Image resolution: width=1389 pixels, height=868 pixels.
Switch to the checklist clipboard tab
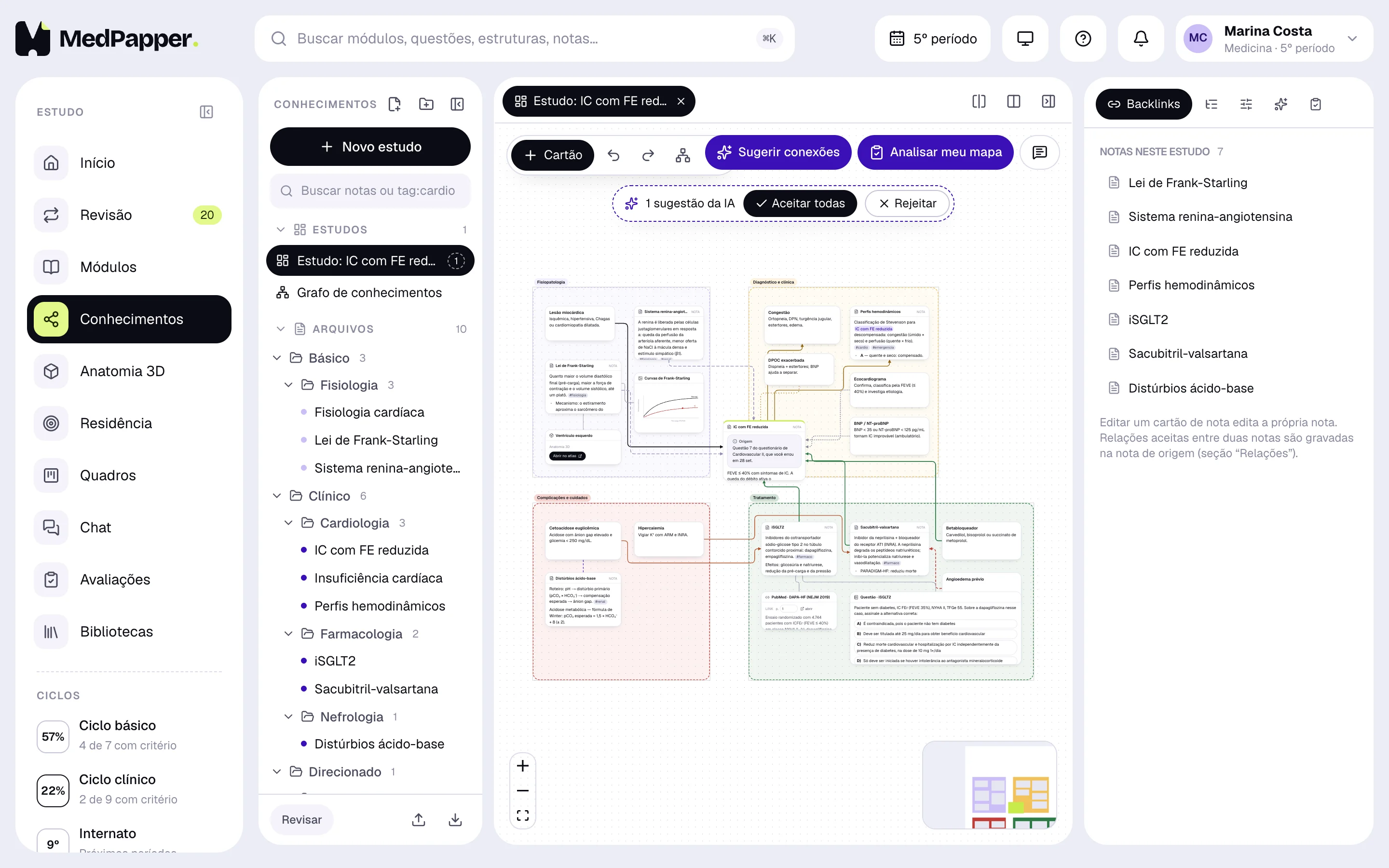pyautogui.click(x=1316, y=104)
